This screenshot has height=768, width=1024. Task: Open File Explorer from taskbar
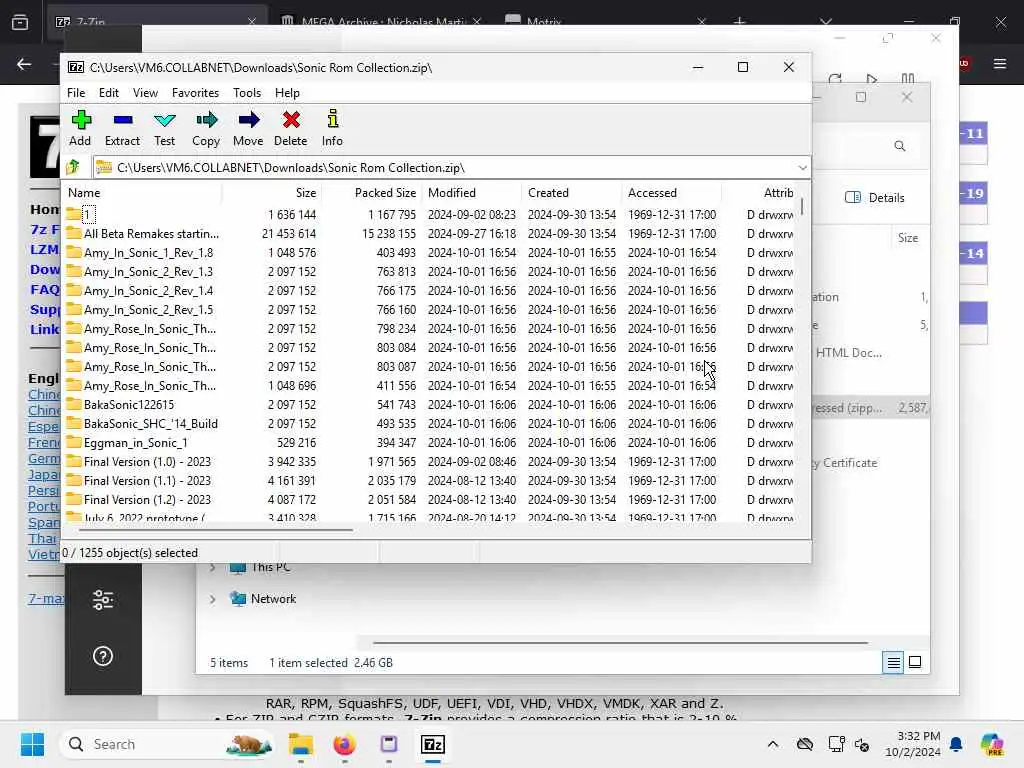301,744
